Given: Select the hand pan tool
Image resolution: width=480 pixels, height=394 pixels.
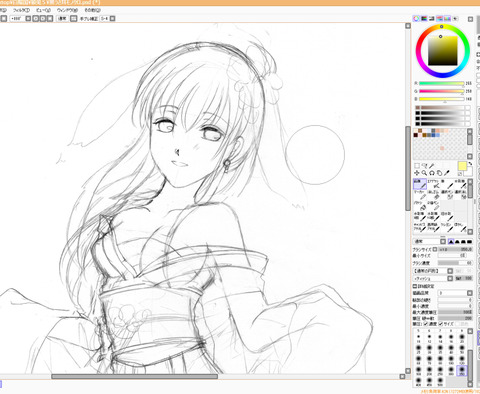Looking at the screenshot, I should [440, 173].
